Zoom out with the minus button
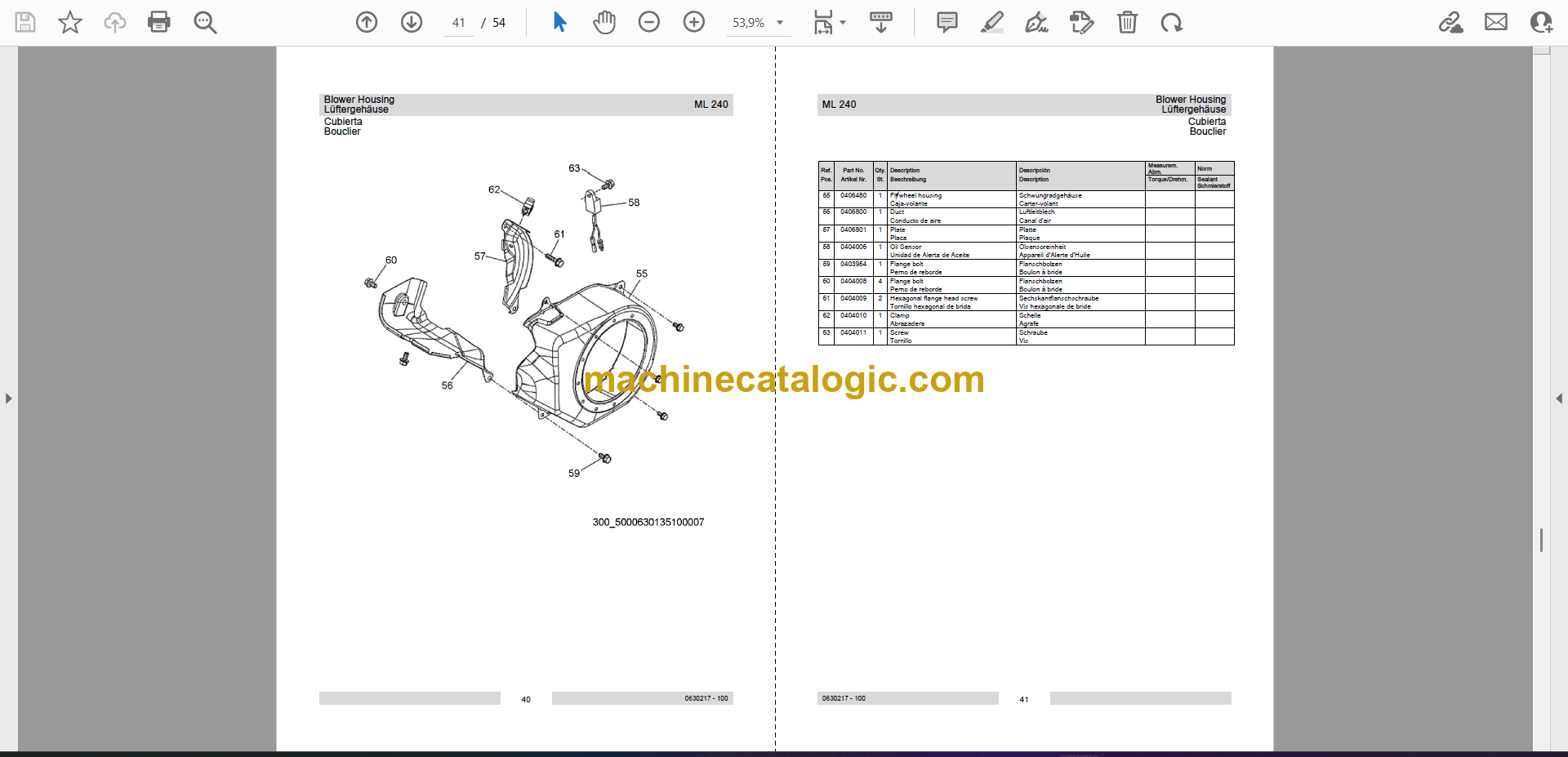 click(x=649, y=22)
